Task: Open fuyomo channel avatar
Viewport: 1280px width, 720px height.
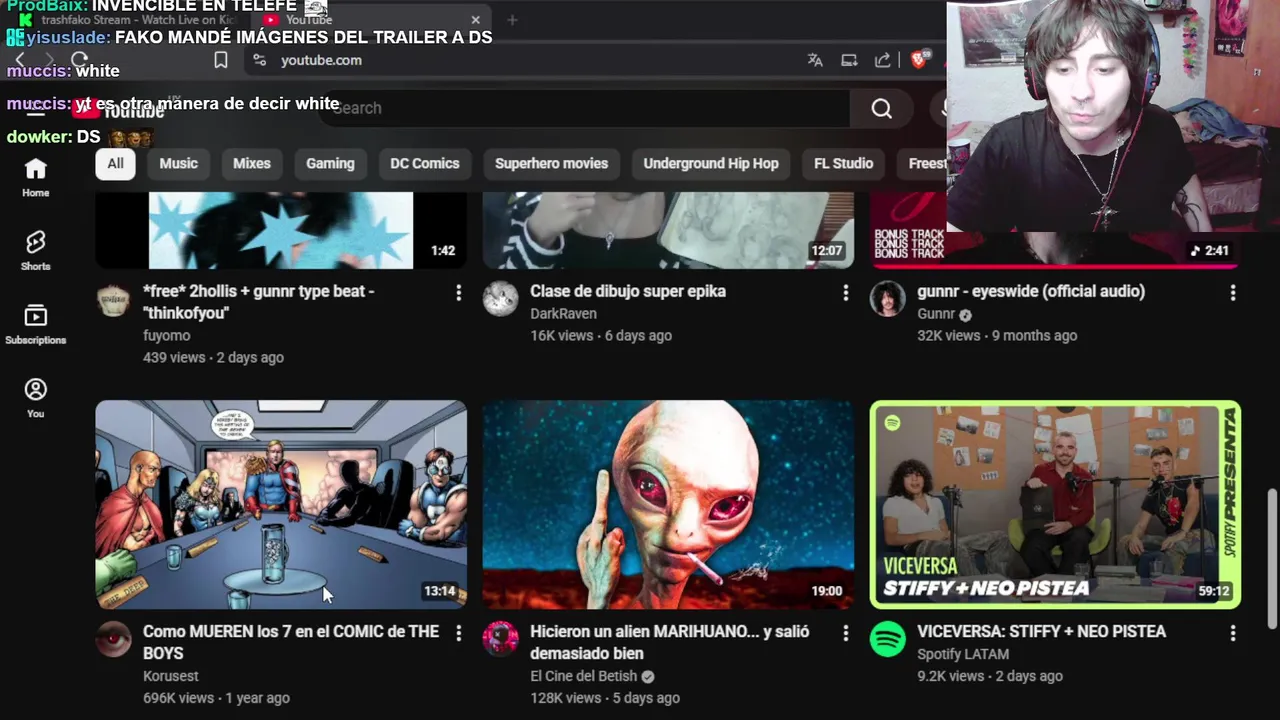Action: tap(113, 299)
